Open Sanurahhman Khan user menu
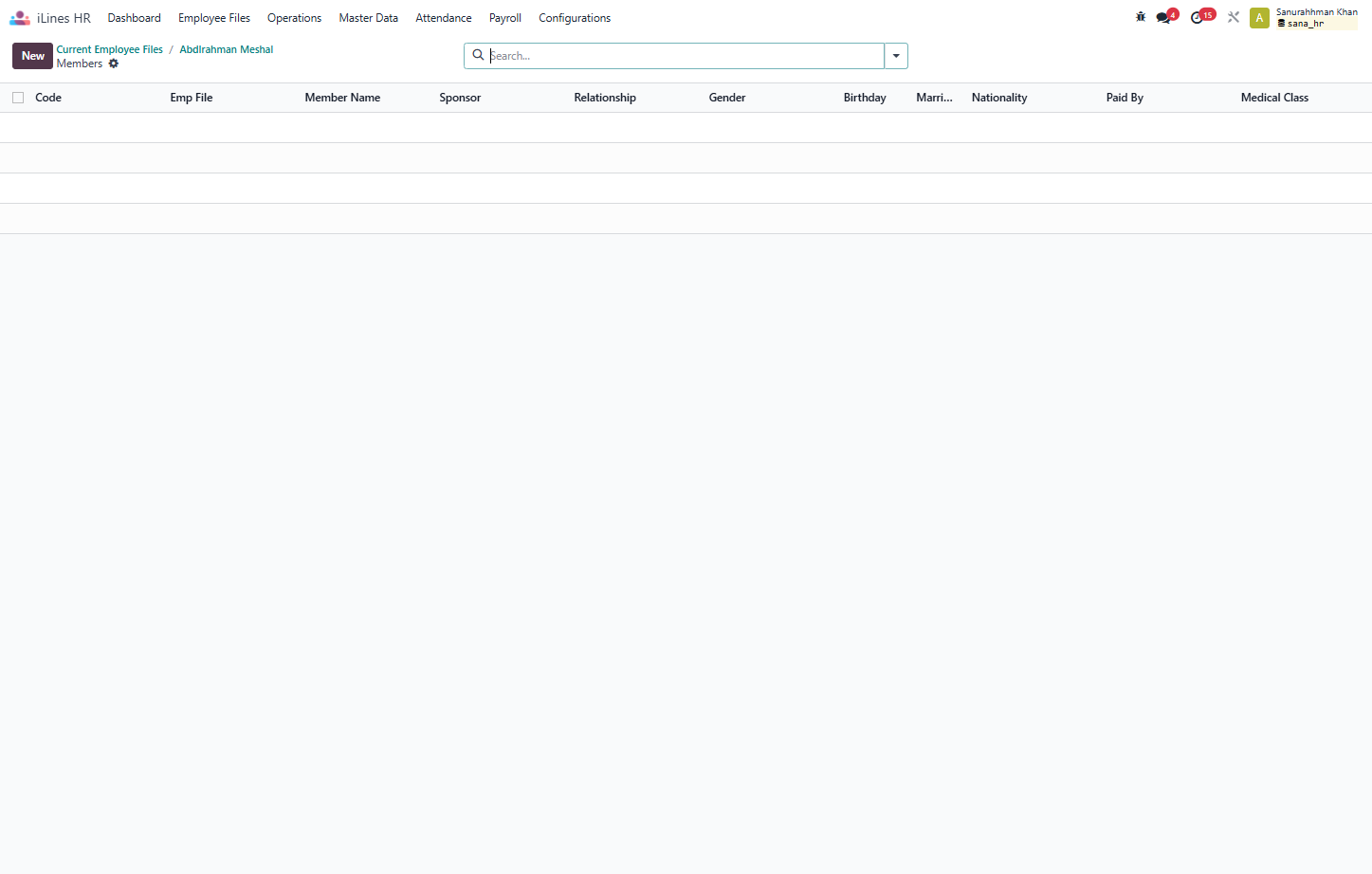1372x874 pixels. pos(1316,18)
